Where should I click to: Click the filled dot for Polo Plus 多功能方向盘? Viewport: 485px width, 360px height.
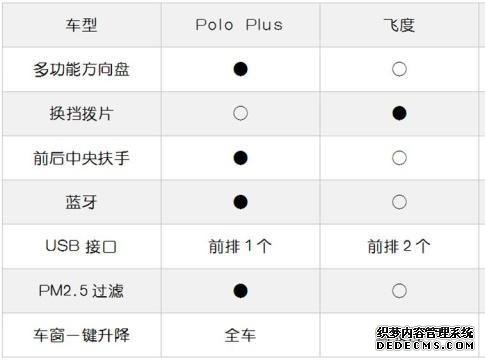240,69
